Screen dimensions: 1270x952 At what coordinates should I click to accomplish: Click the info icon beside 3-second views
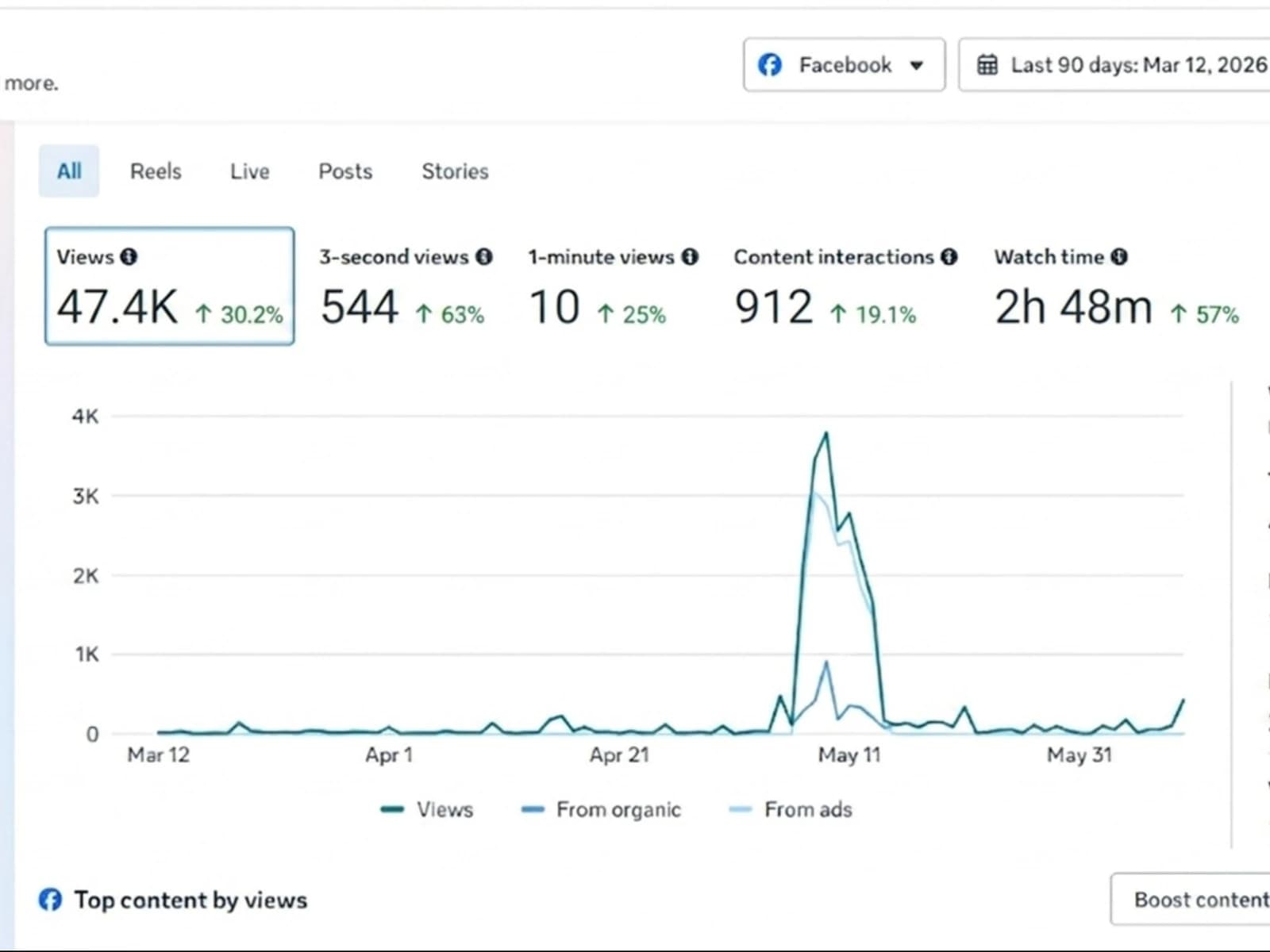click(x=484, y=257)
